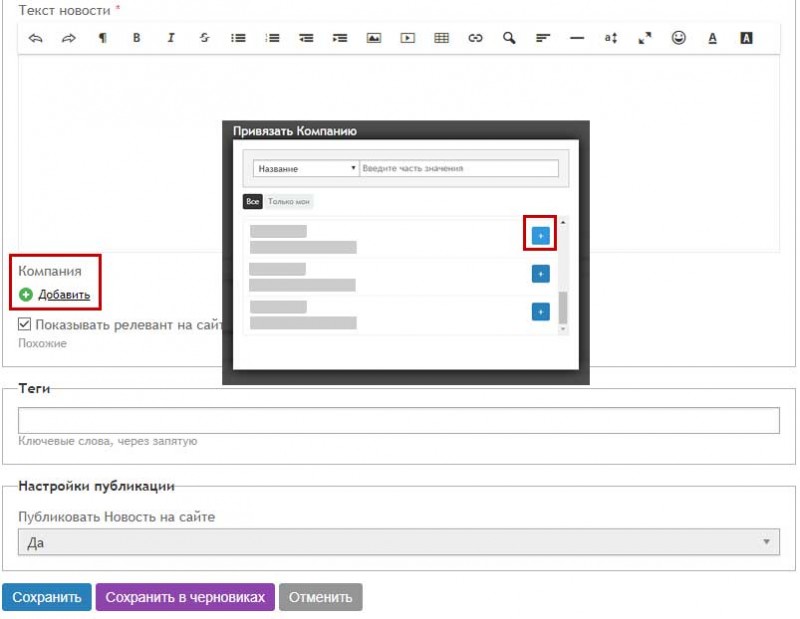Open the emoji smiley picker
This screenshot has height=619, width=800.
[x=679, y=38]
